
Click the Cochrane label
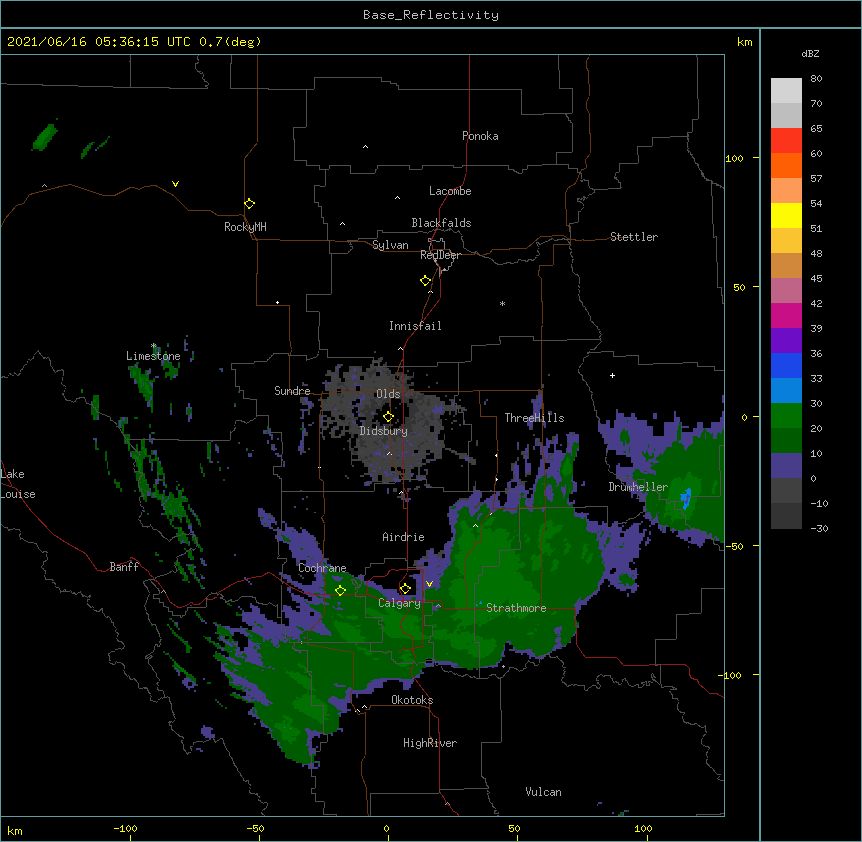322,568
